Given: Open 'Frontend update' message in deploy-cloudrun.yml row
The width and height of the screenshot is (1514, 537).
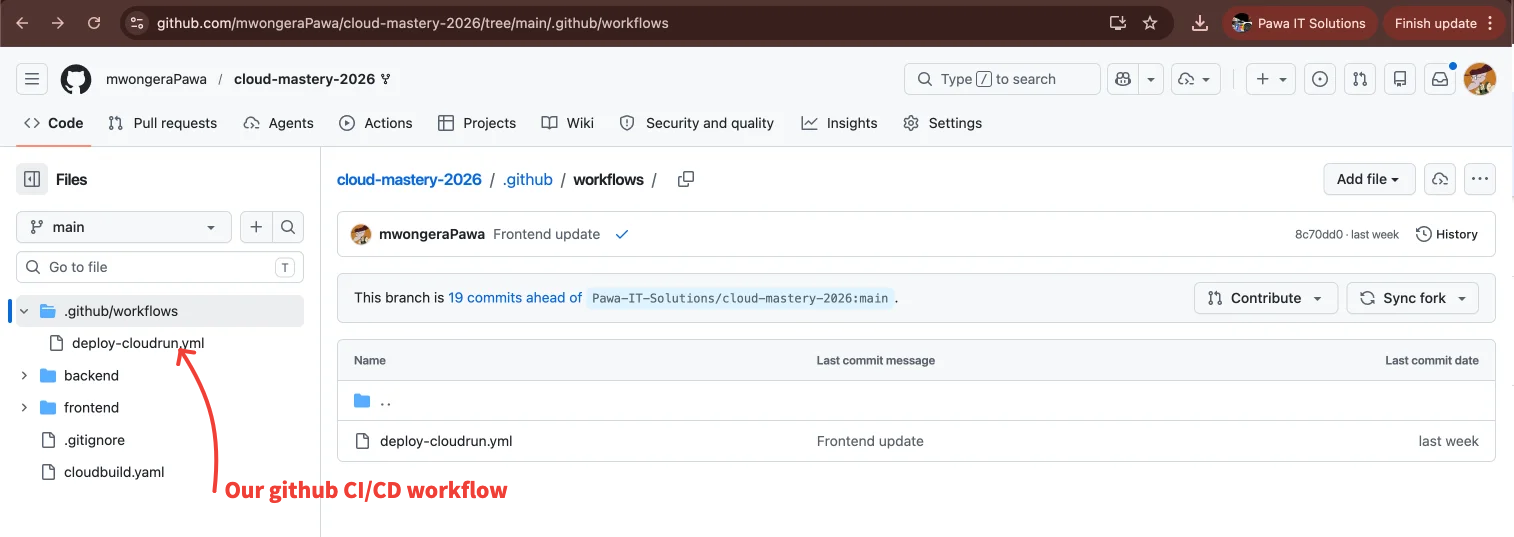Looking at the screenshot, I should [x=870, y=441].
